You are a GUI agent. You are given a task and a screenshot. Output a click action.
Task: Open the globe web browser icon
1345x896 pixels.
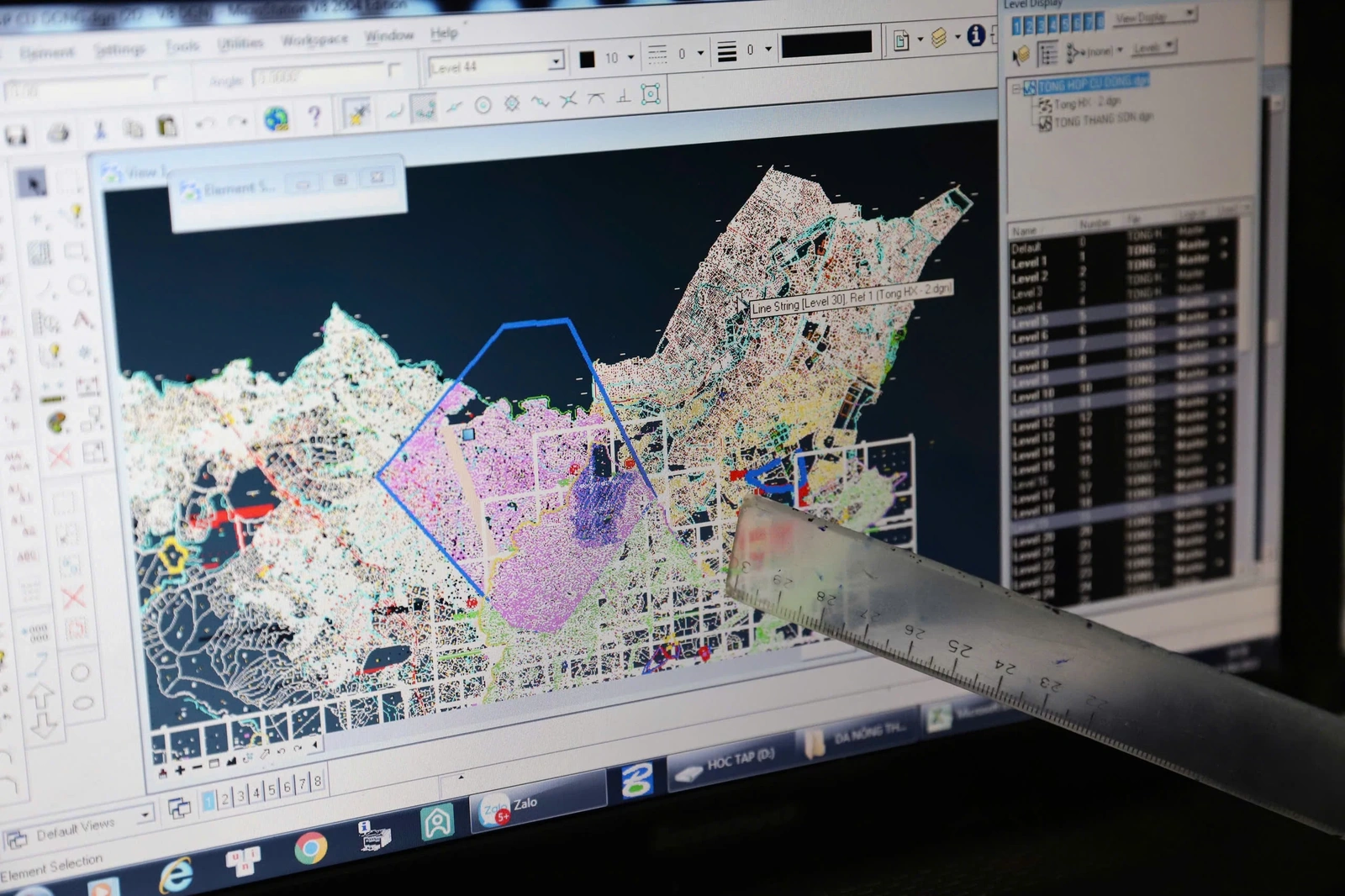[x=276, y=119]
